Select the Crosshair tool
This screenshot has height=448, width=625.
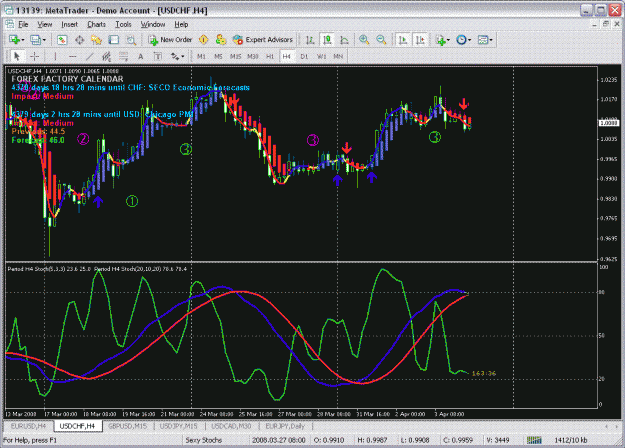pos(35,56)
